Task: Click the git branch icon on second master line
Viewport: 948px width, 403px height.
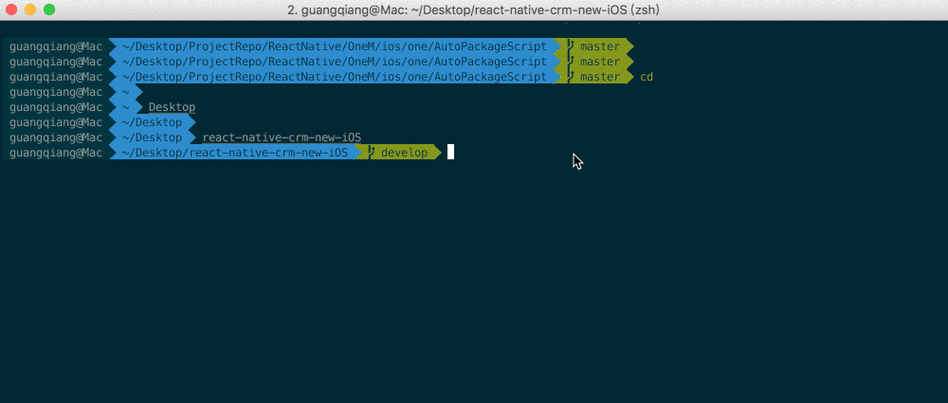Action: click(570, 62)
